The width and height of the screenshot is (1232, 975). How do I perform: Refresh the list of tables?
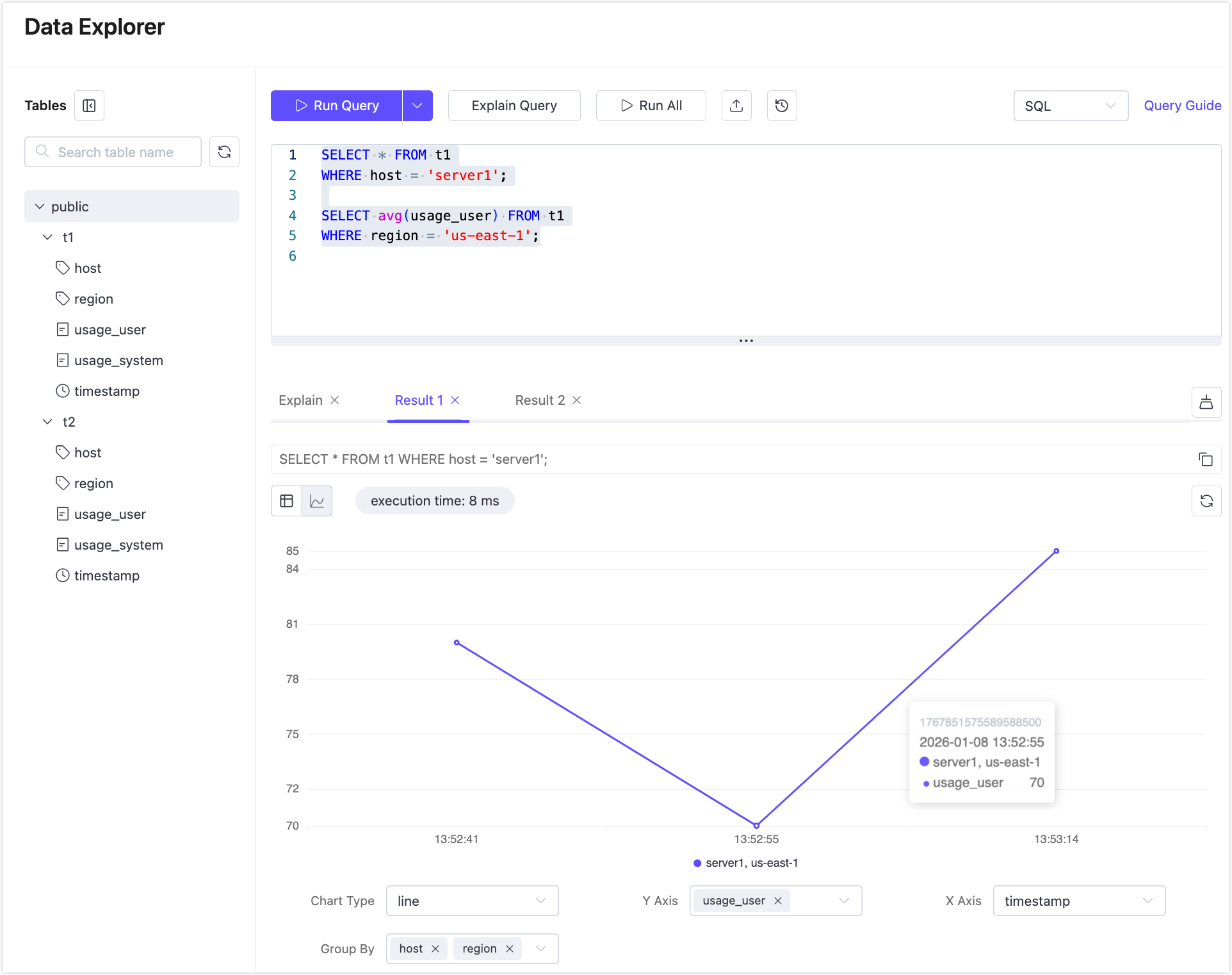[x=224, y=152]
